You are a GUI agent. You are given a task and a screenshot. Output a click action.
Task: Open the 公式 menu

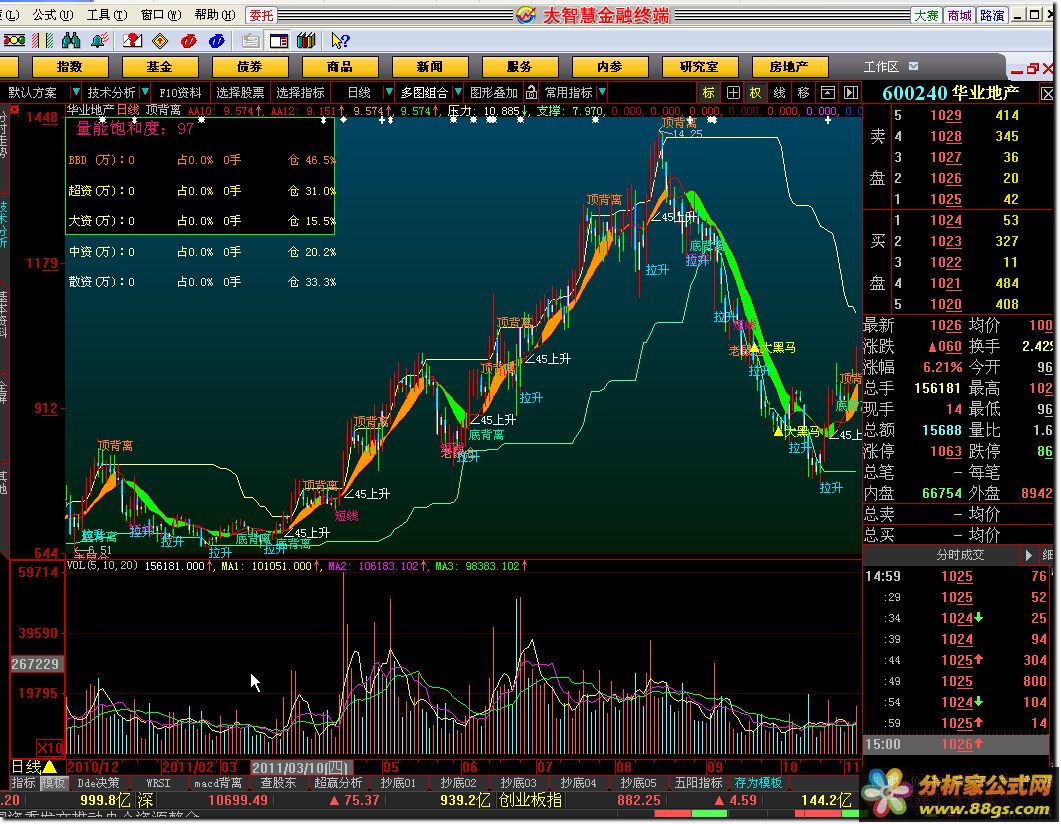click(53, 14)
